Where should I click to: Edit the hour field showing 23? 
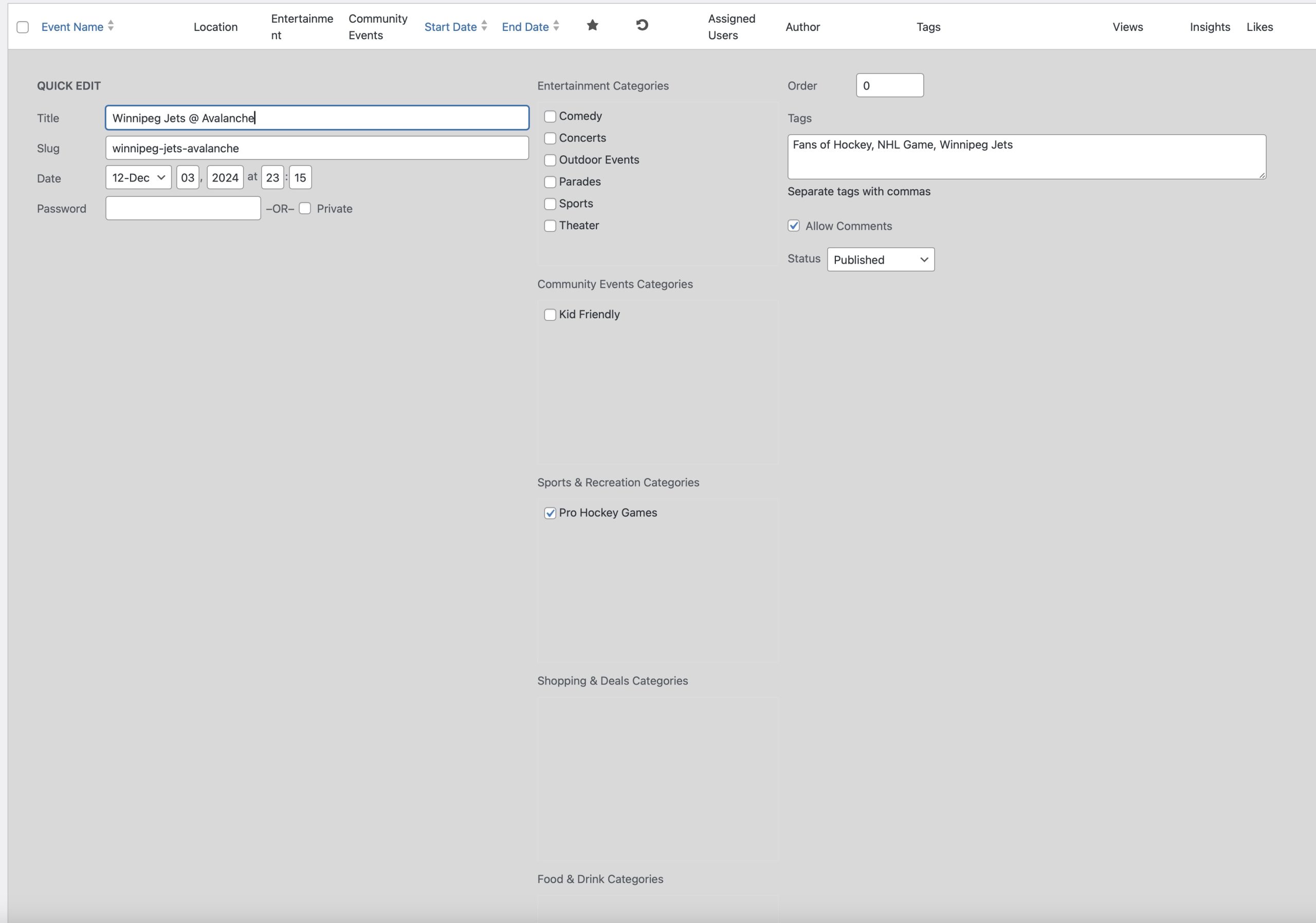click(x=273, y=178)
